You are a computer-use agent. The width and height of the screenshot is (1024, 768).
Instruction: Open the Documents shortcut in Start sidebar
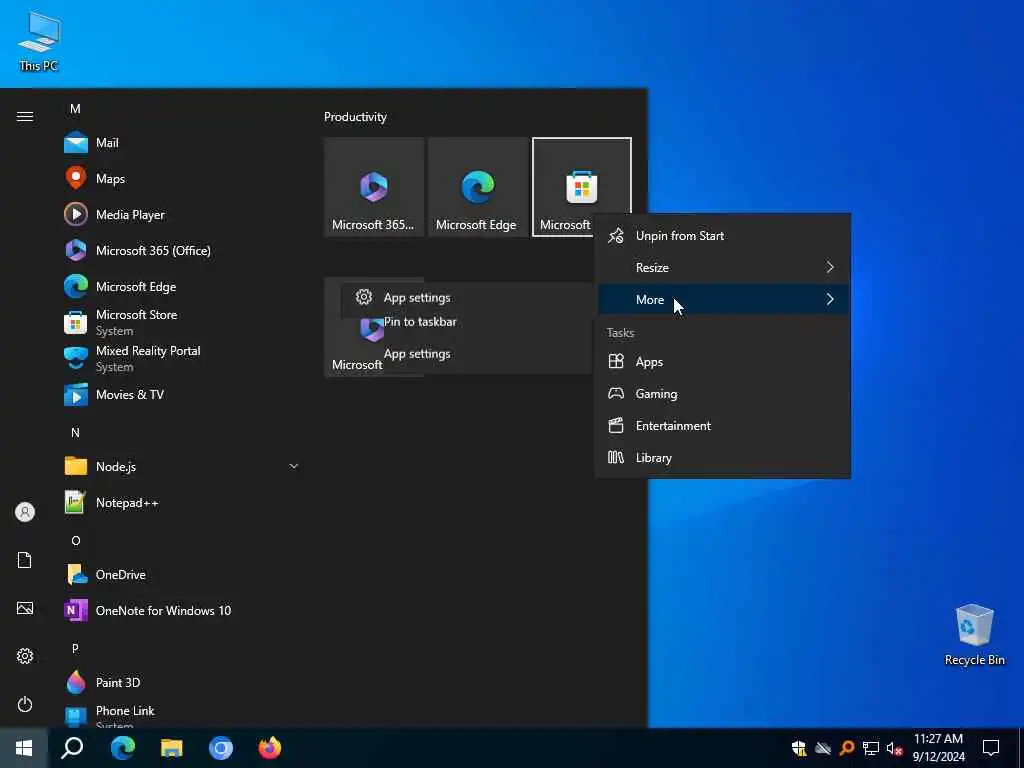(25, 560)
